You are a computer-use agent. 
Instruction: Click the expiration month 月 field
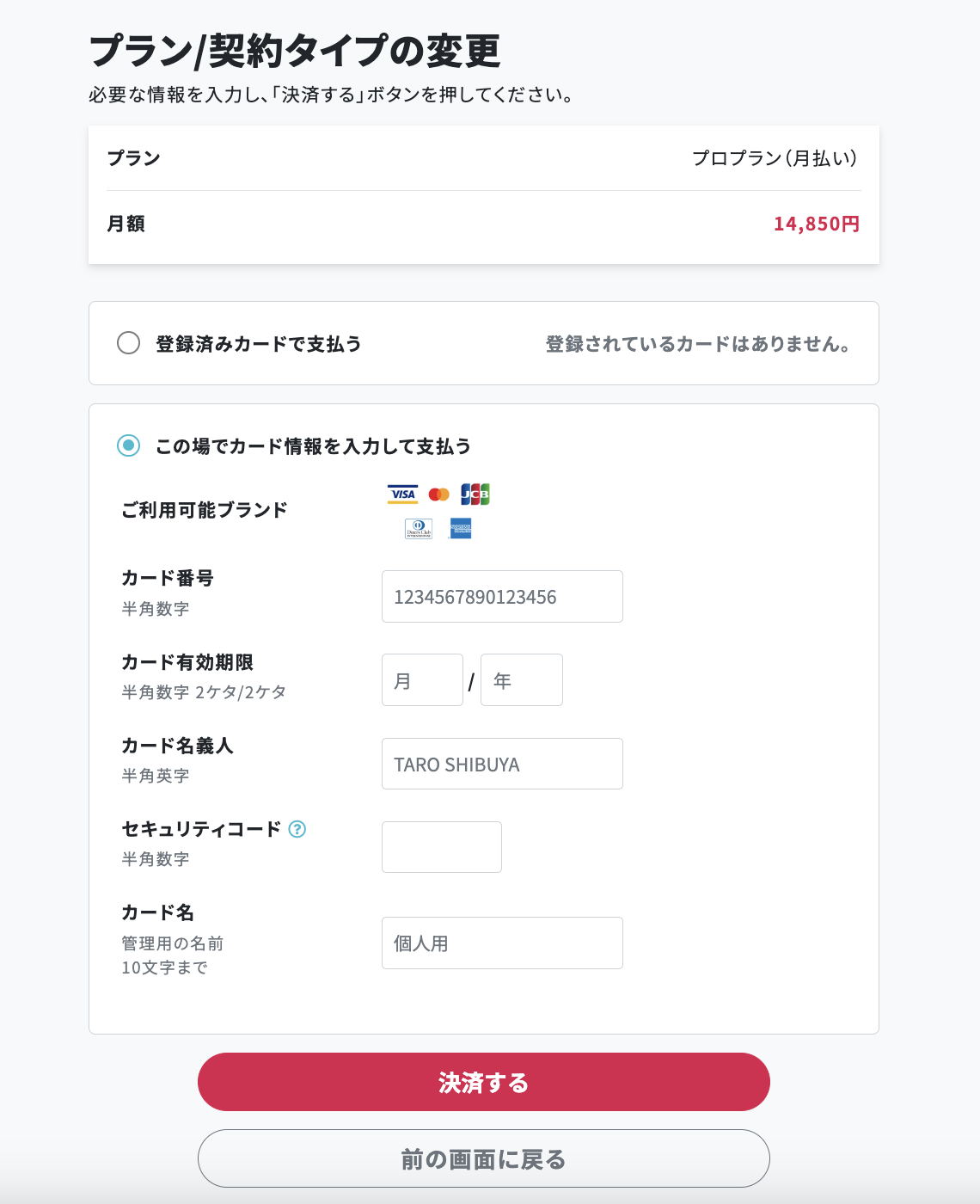click(x=422, y=679)
